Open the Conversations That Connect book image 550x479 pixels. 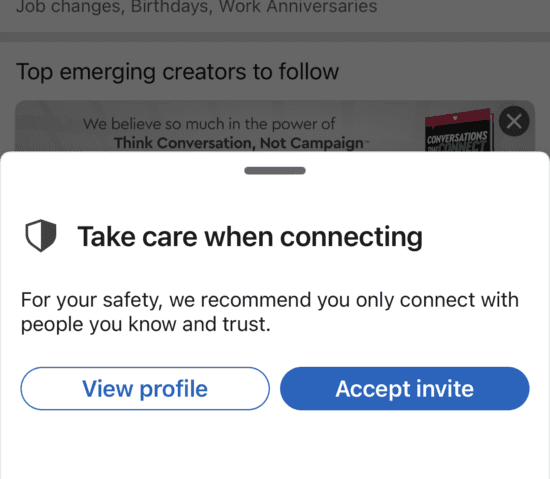coord(459,131)
